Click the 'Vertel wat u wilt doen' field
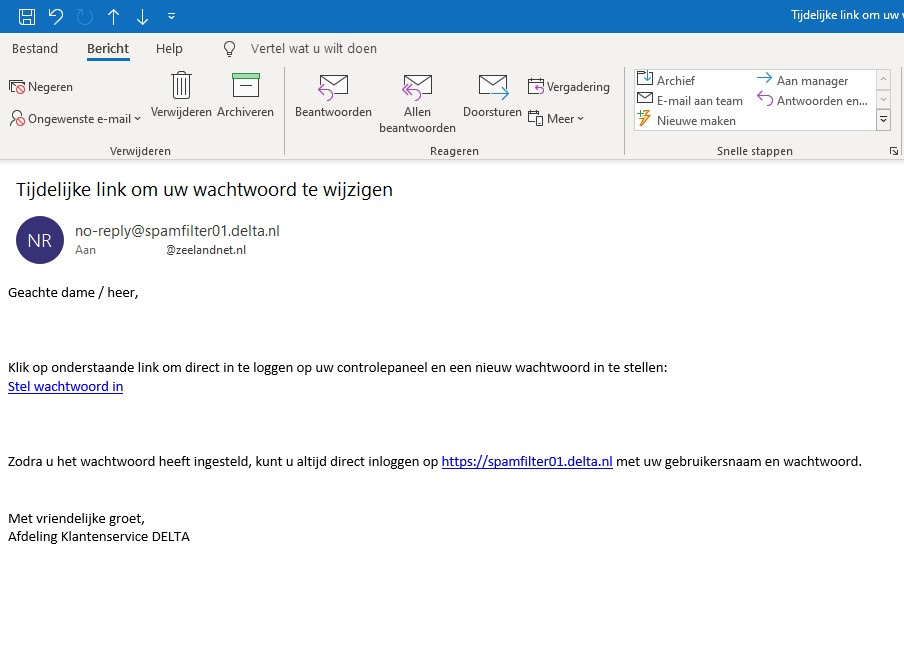This screenshot has height=649, width=904. [314, 48]
